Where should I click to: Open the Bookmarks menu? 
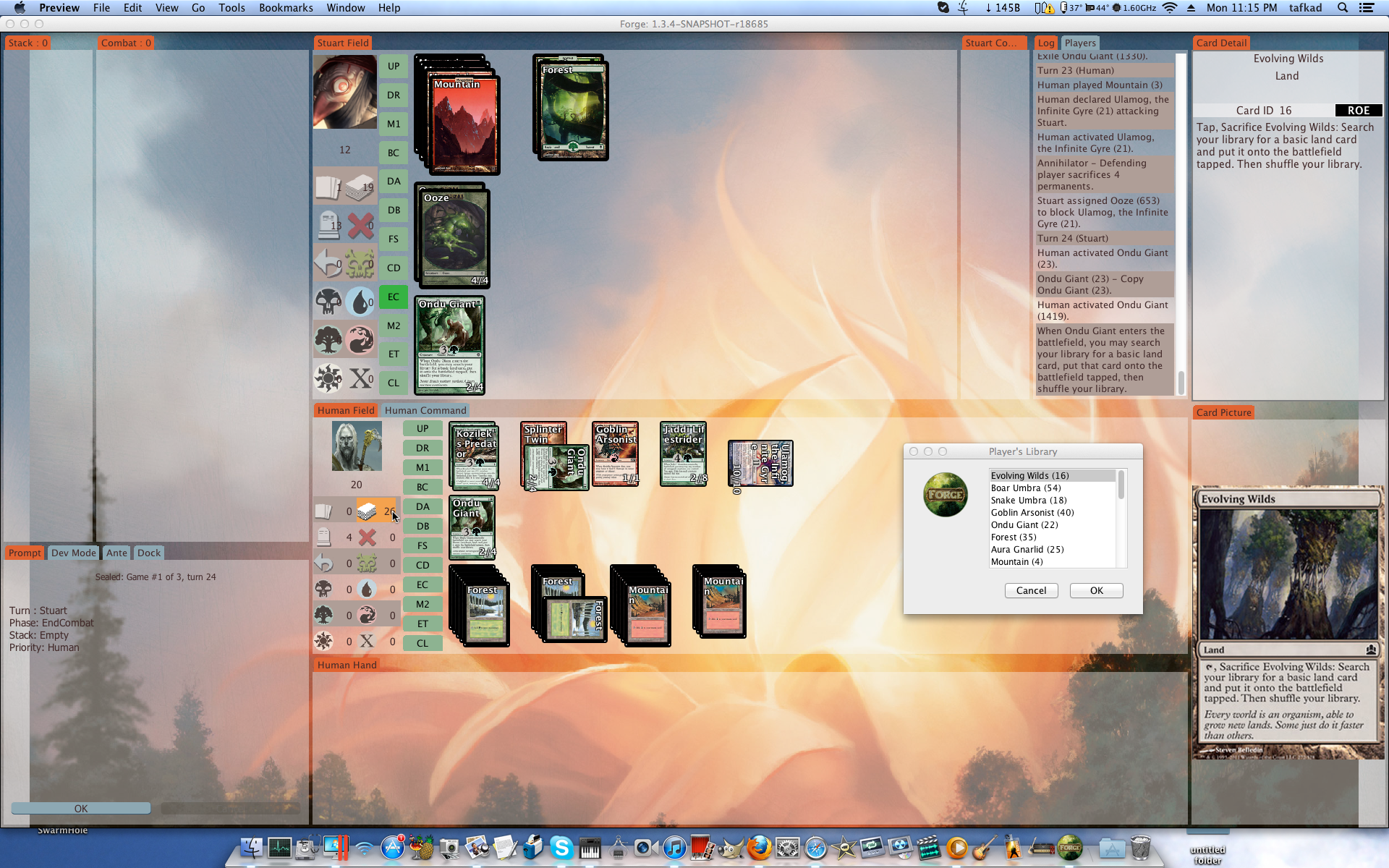(286, 8)
